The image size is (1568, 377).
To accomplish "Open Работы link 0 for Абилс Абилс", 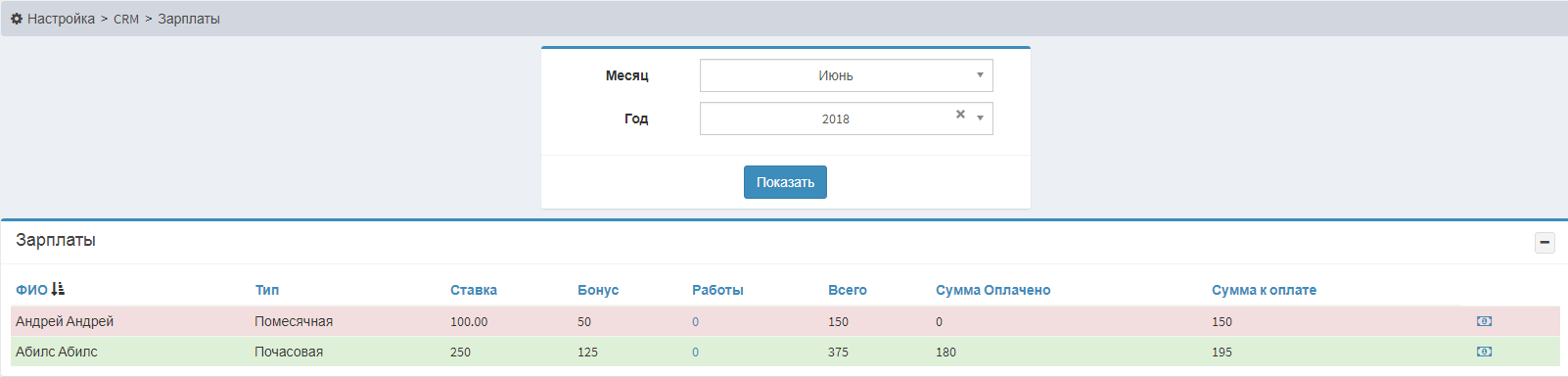I will (695, 353).
